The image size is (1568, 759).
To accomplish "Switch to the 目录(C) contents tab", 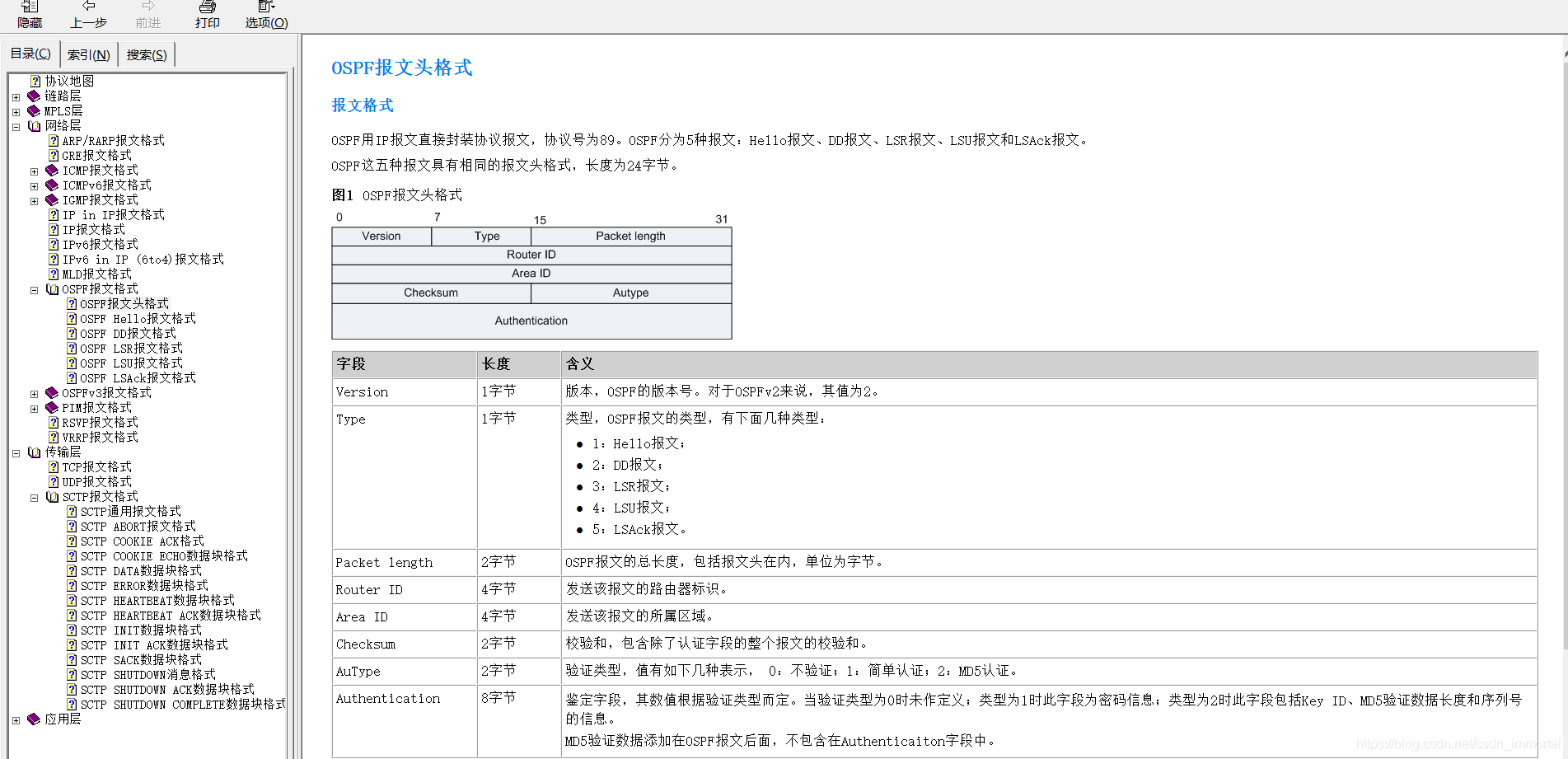I will tap(30, 54).
